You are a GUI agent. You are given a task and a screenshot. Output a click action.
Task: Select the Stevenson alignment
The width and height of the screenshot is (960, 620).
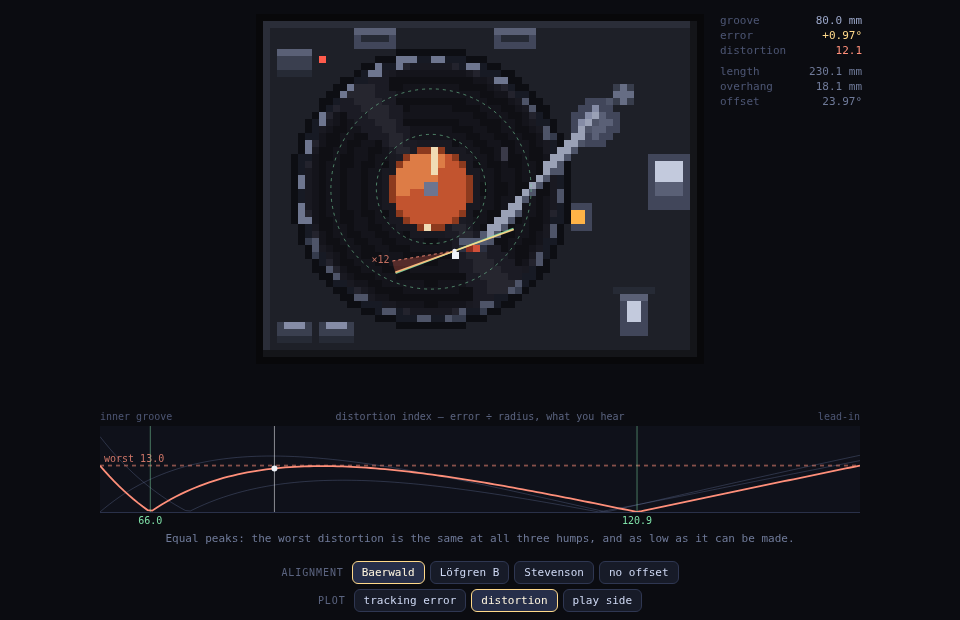coord(553,572)
